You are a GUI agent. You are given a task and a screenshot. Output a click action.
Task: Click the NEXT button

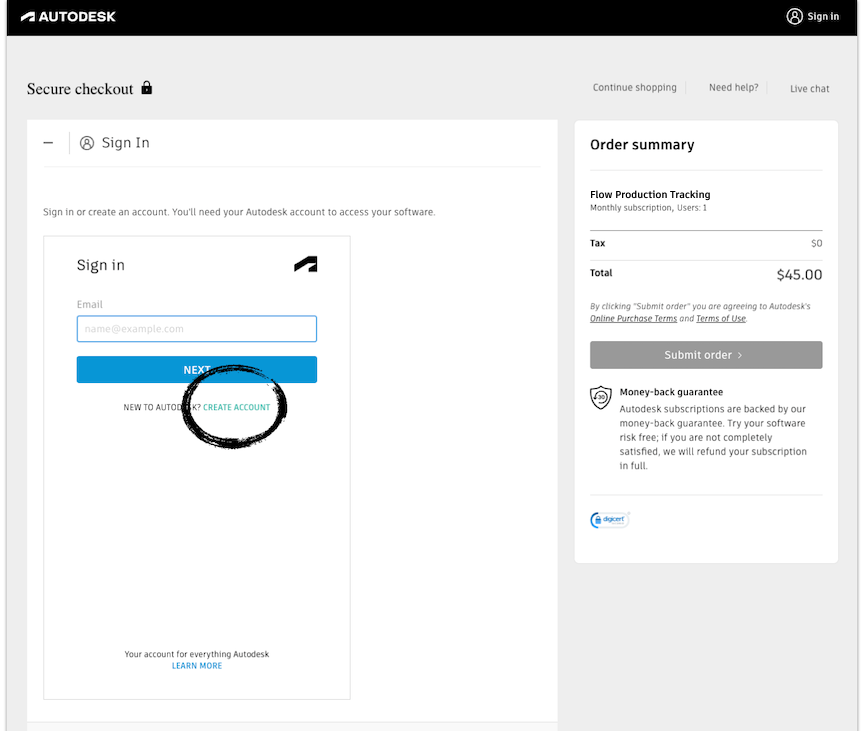197,370
